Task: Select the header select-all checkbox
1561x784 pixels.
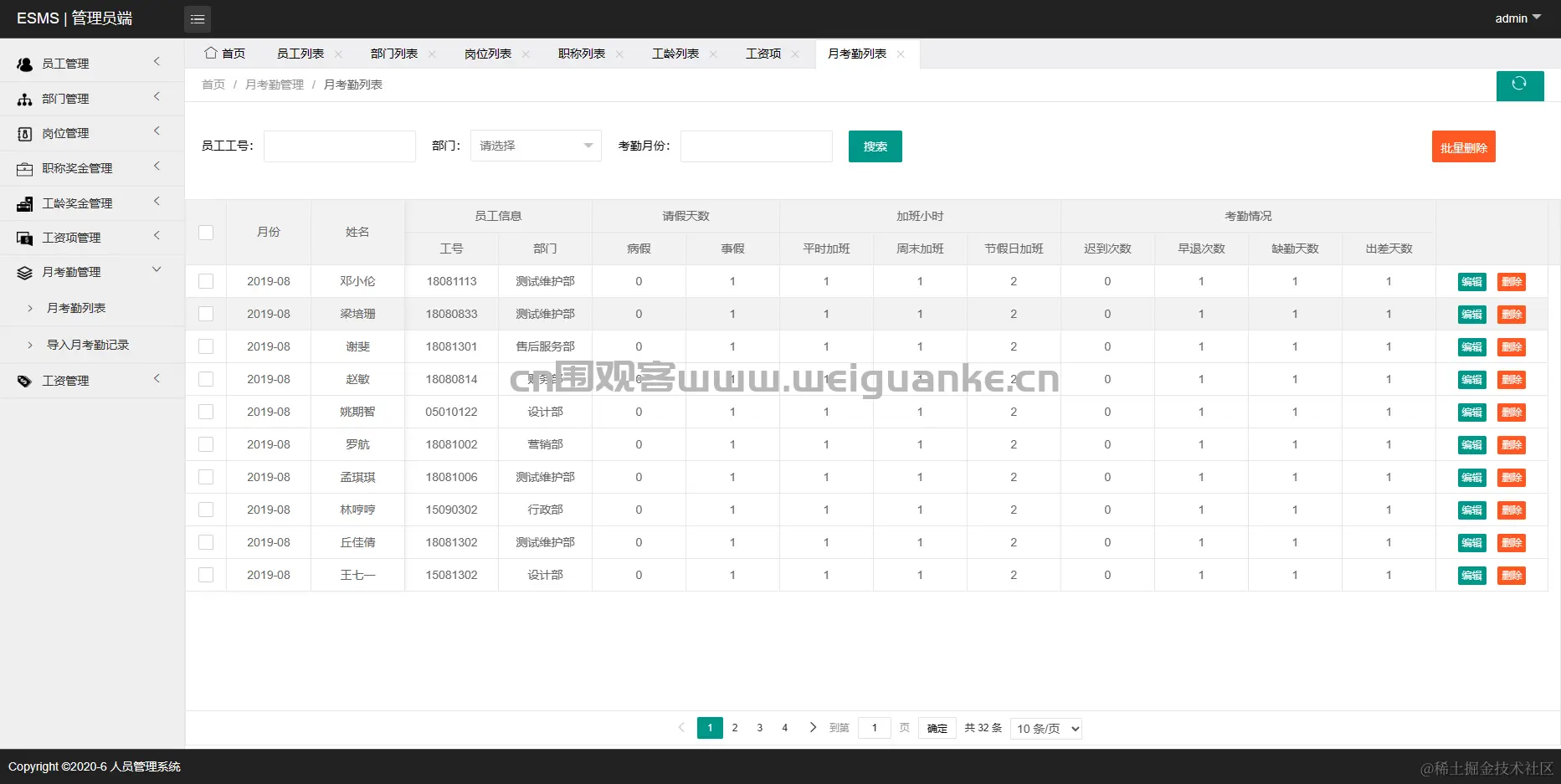Action: pyautogui.click(x=206, y=233)
